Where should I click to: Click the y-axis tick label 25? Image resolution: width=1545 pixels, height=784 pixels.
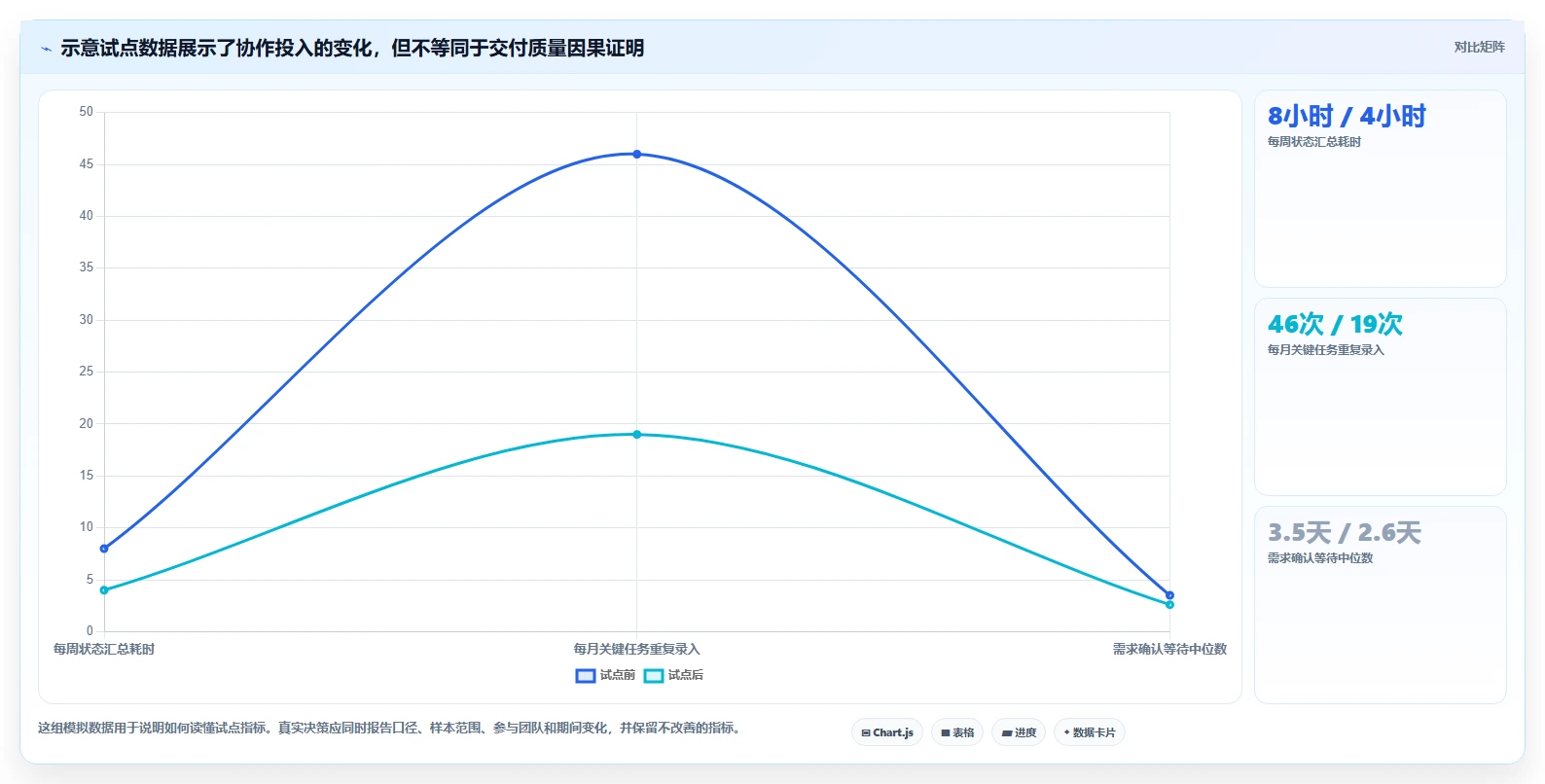point(87,372)
